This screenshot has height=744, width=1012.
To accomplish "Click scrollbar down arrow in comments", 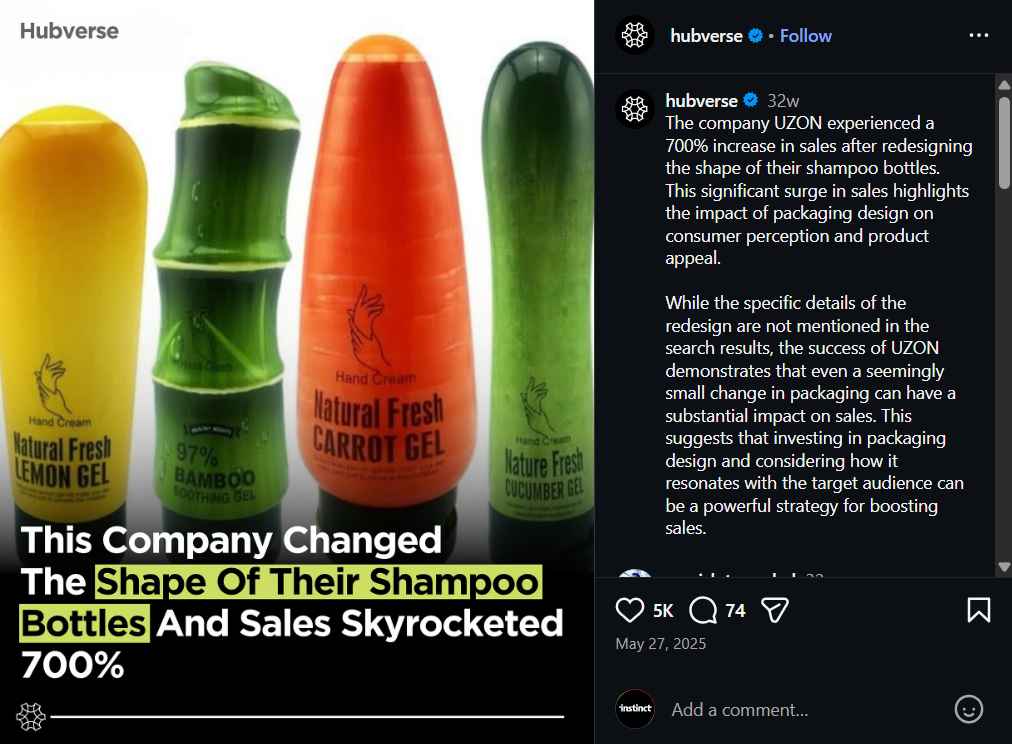I will 1004,567.
